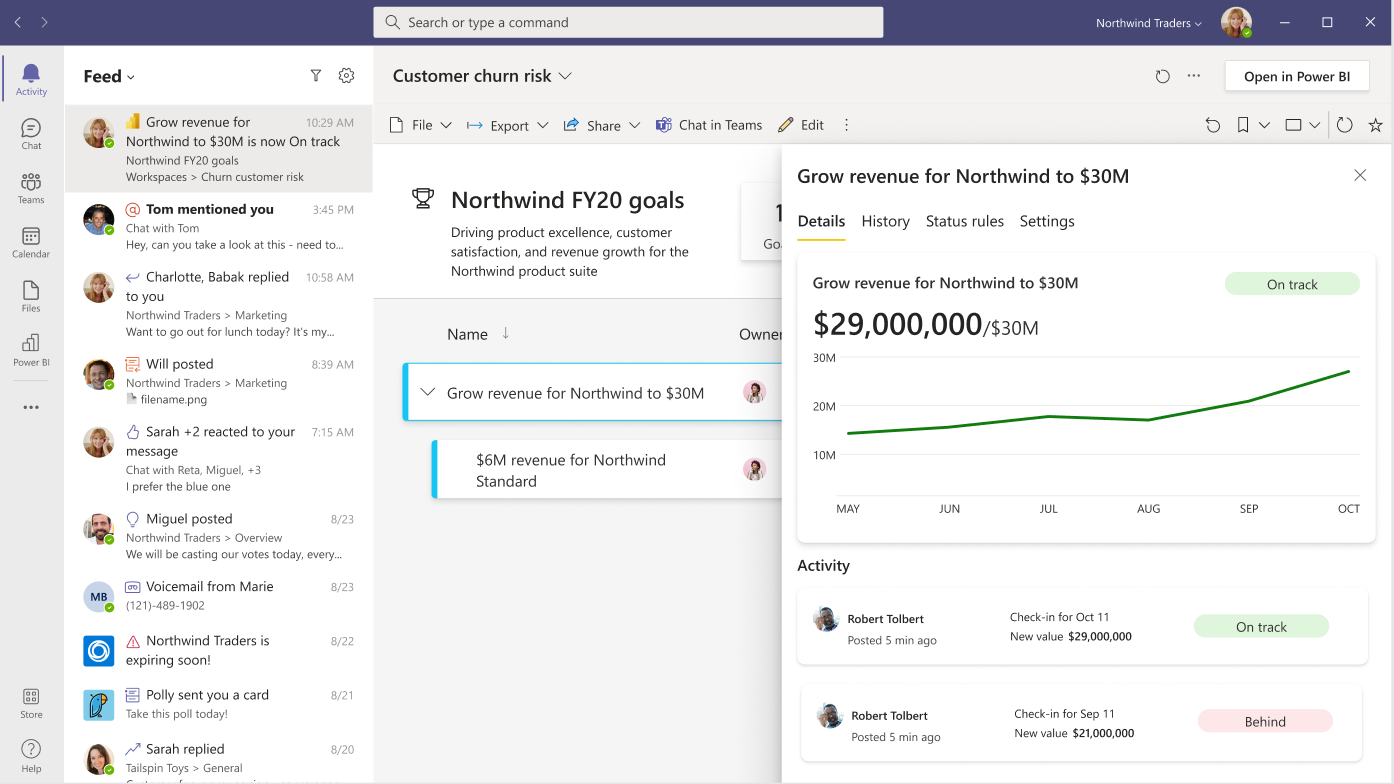Open the Store icon
Screen dimensions: 1394x784
click(x=31, y=703)
